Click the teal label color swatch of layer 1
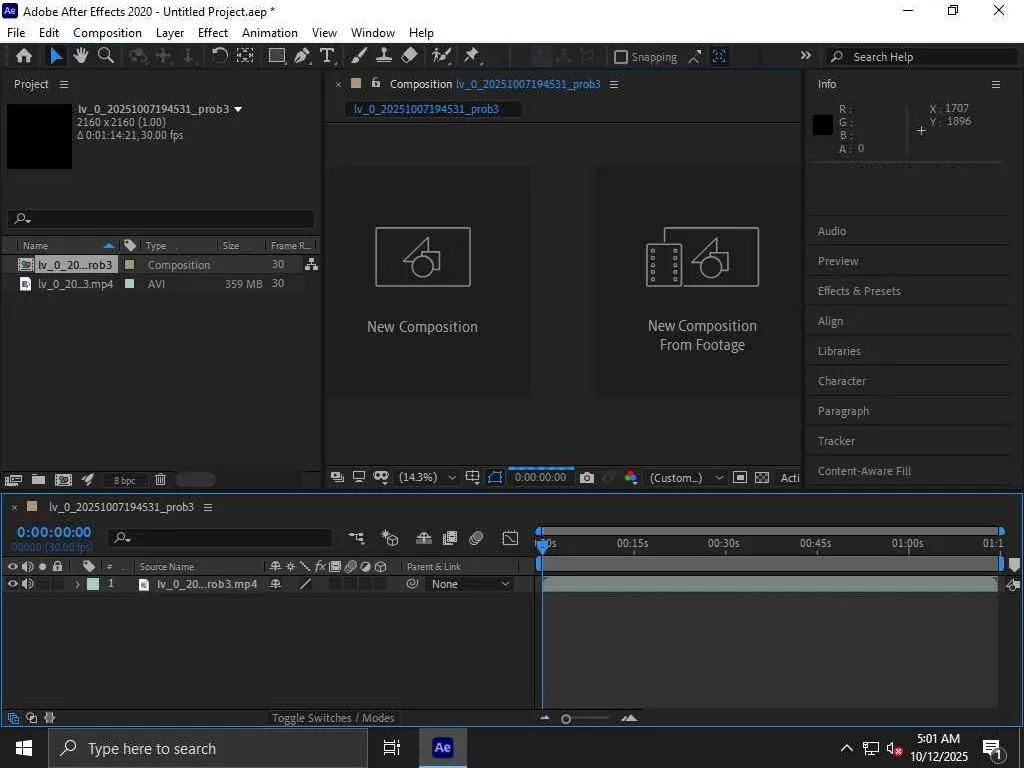This screenshot has height=768, width=1024. coord(93,584)
